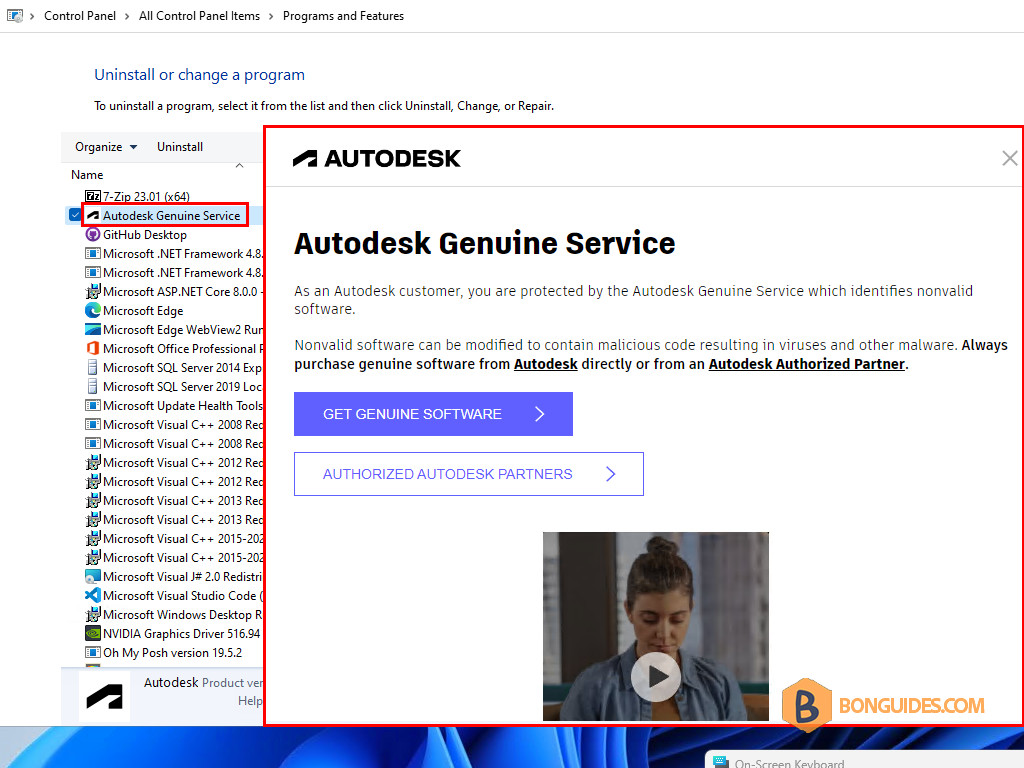Open the Organize dropdown menu
The width and height of the screenshot is (1024, 768).
[106, 147]
